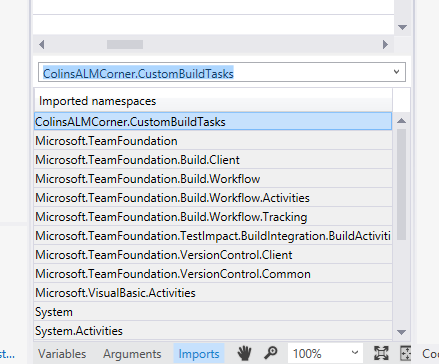
Task: Toggle the Overview minimap icon
Action: click(405, 353)
